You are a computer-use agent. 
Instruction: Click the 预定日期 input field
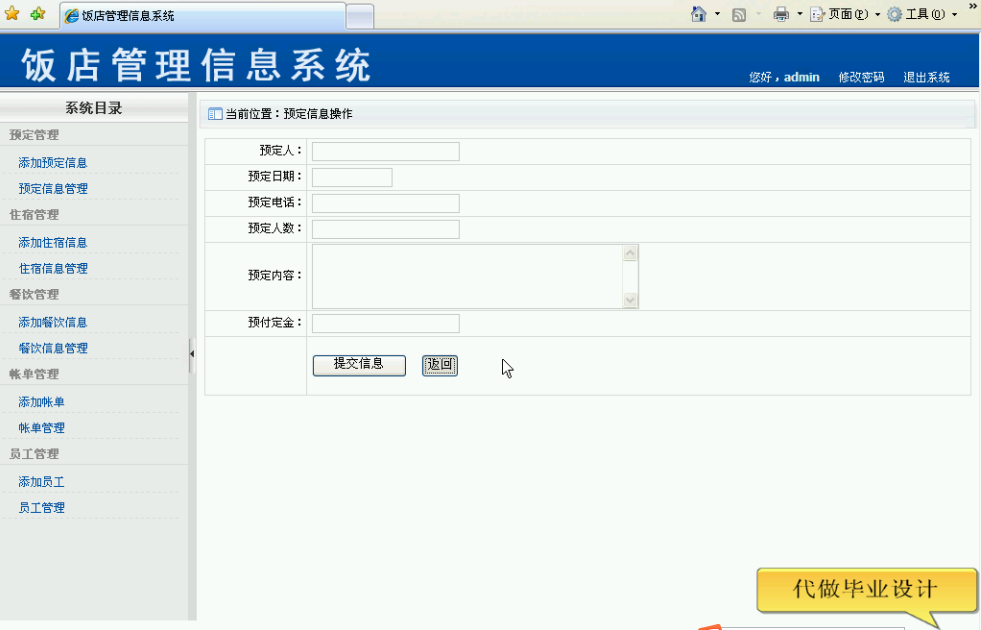pyautogui.click(x=352, y=177)
